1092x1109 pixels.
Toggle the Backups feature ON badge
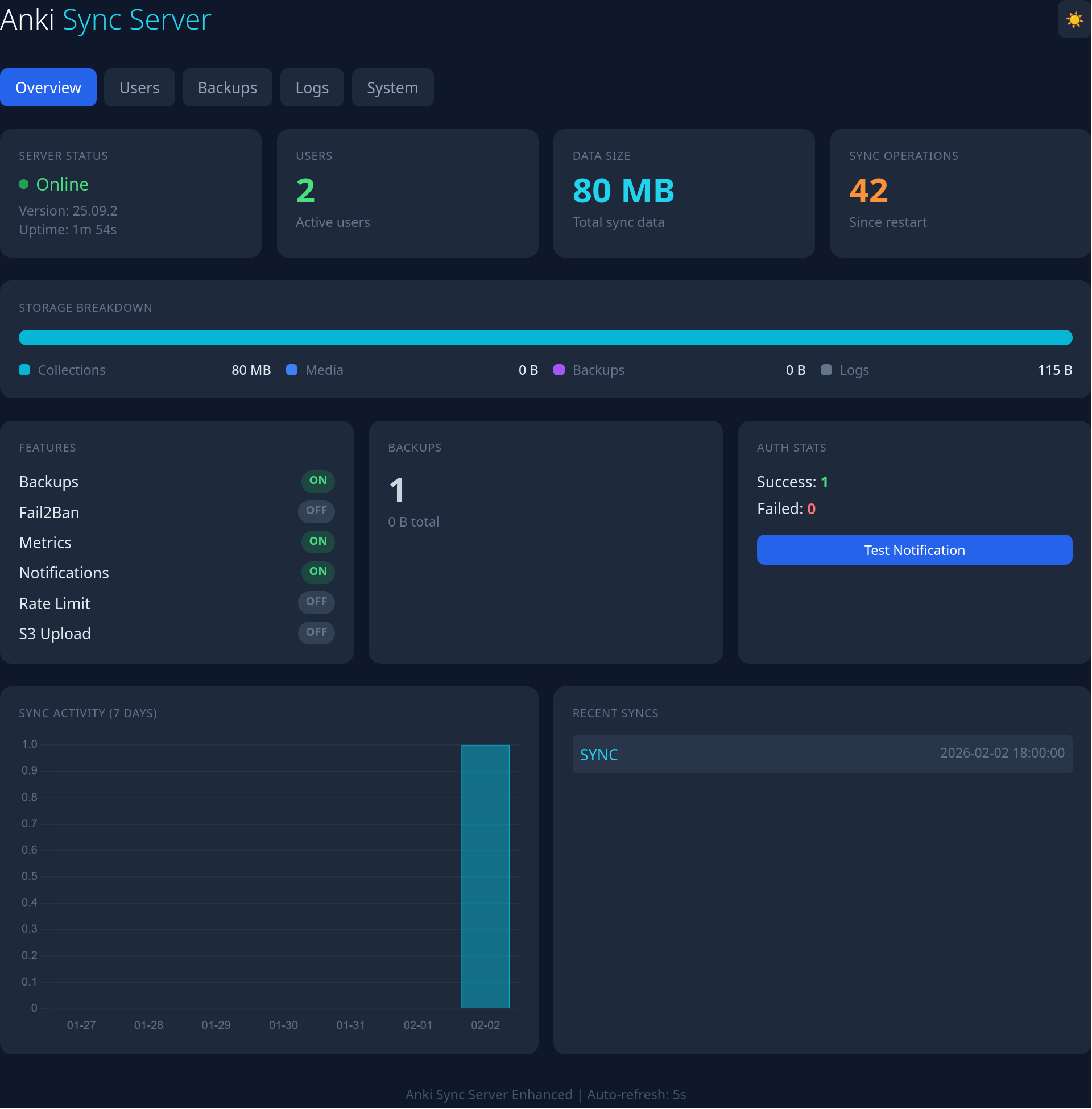[318, 481]
